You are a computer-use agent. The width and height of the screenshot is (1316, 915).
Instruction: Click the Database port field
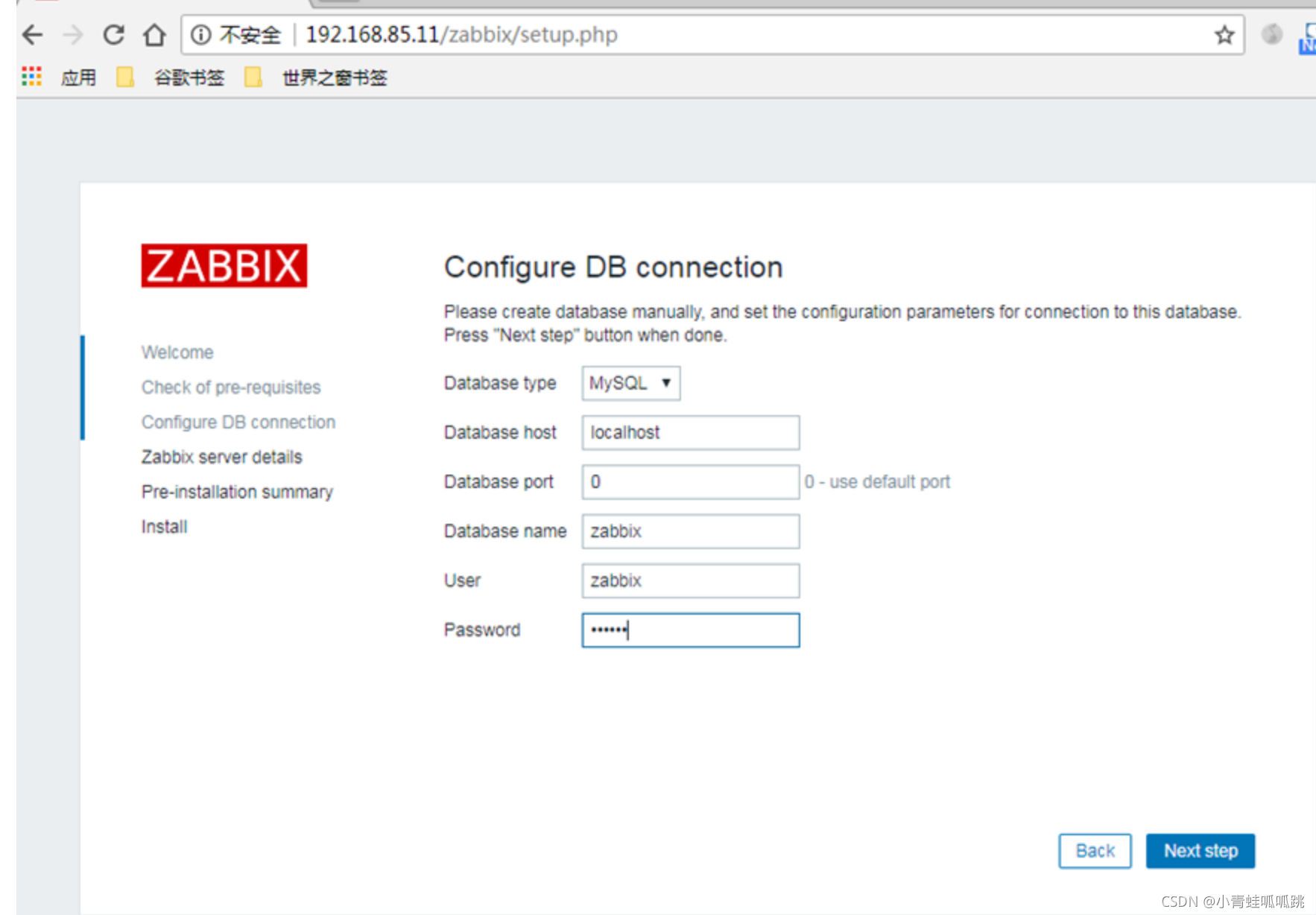click(691, 481)
